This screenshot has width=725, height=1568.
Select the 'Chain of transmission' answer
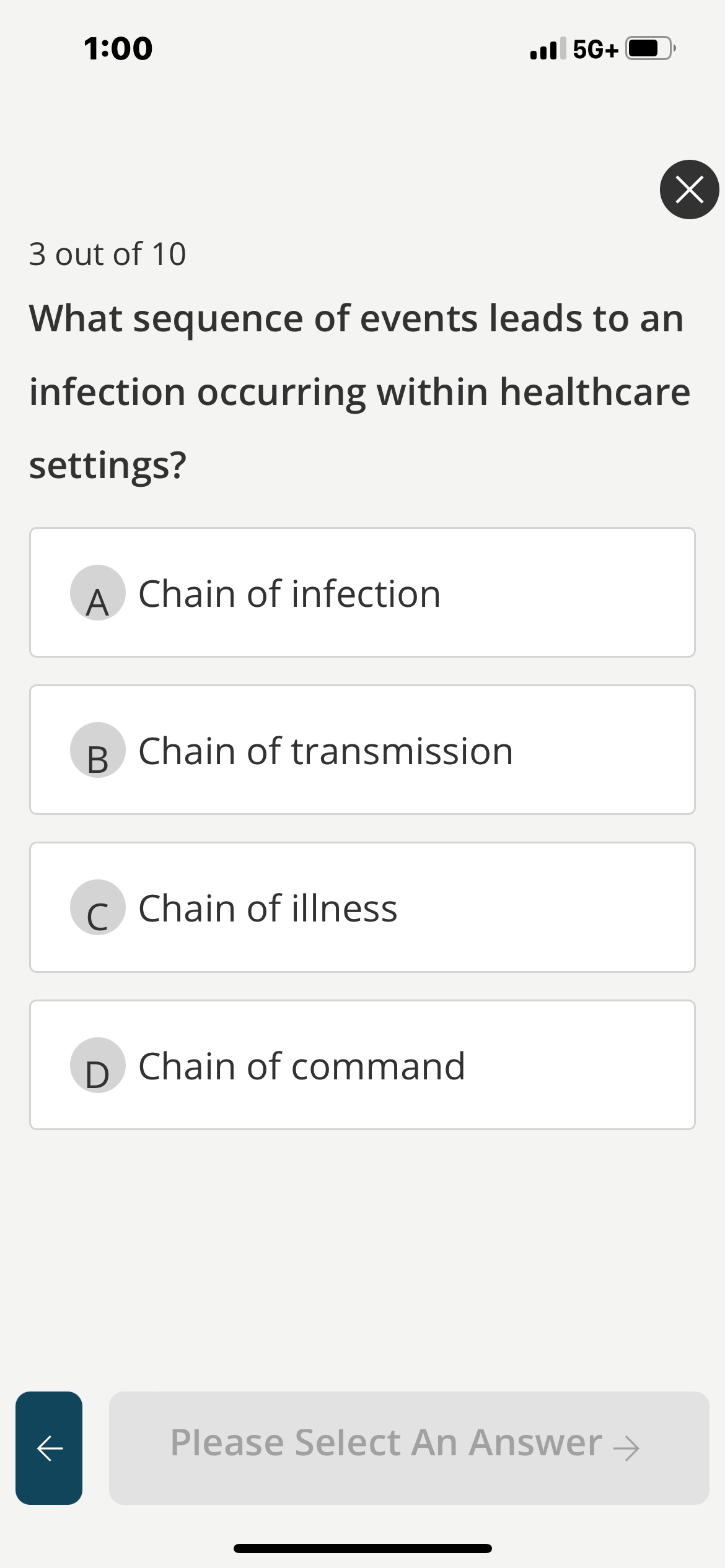coord(362,749)
